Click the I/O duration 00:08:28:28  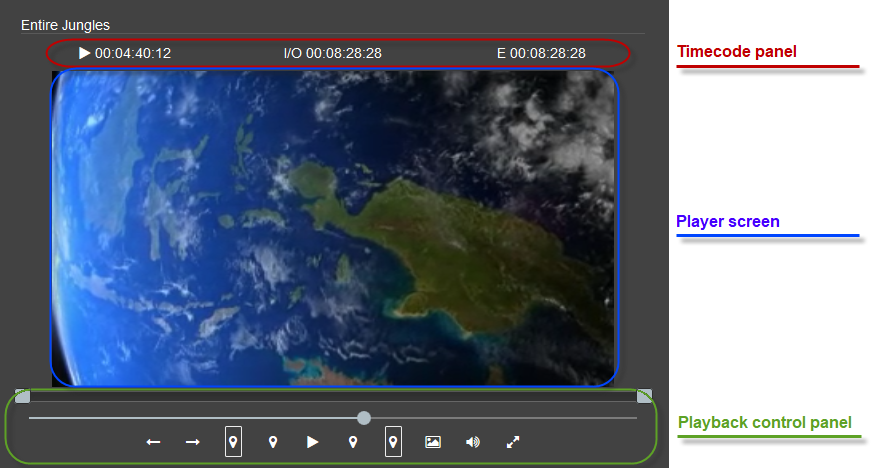pyautogui.click(x=333, y=53)
